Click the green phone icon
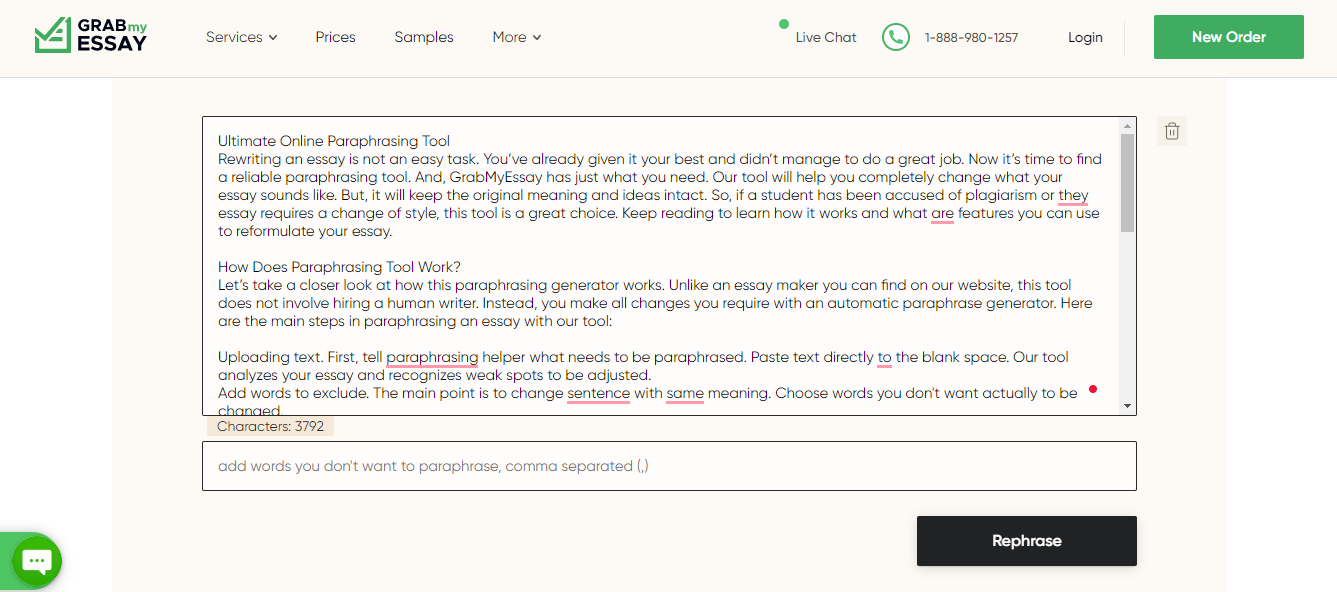 pyautogui.click(x=895, y=37)
